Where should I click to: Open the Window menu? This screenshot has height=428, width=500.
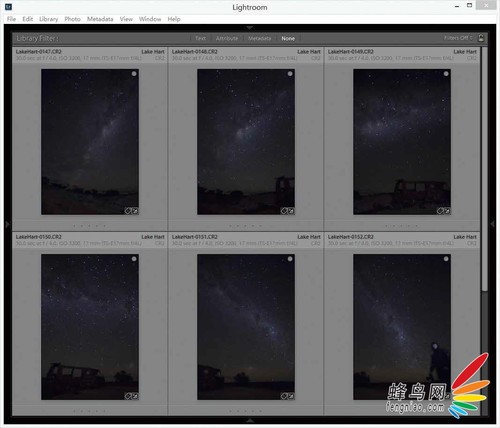coord(150,19)
